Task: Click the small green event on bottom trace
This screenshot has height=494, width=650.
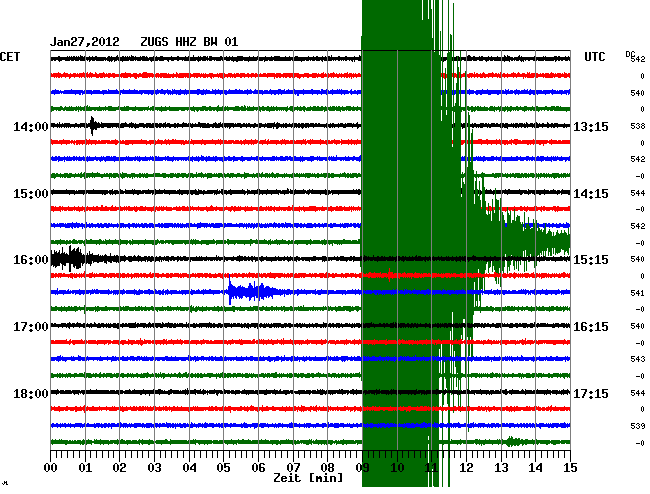Action: pos(513,441)
